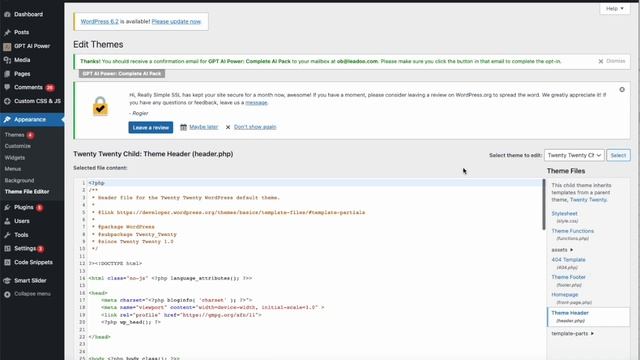Select Theme File Editor submenu item
640x360 pixels.
pyautogui.click(x=27, y=192)
